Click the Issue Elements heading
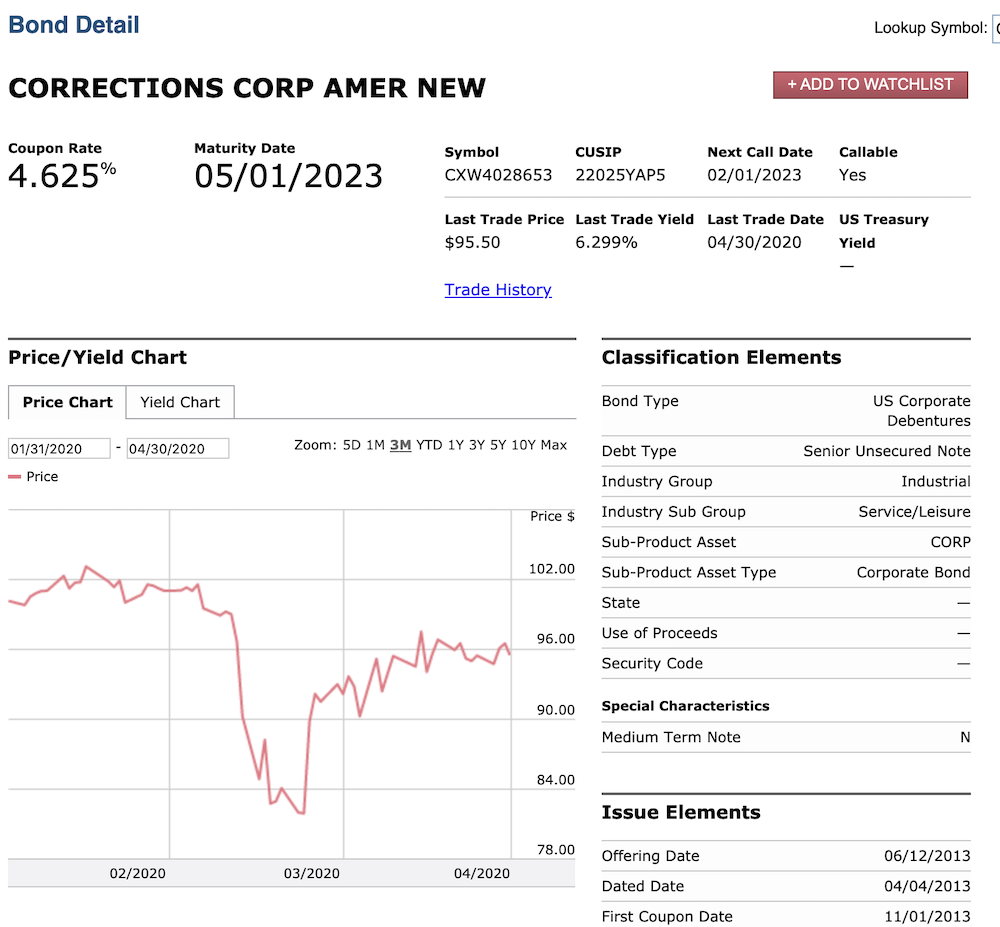 coord(681,812)
